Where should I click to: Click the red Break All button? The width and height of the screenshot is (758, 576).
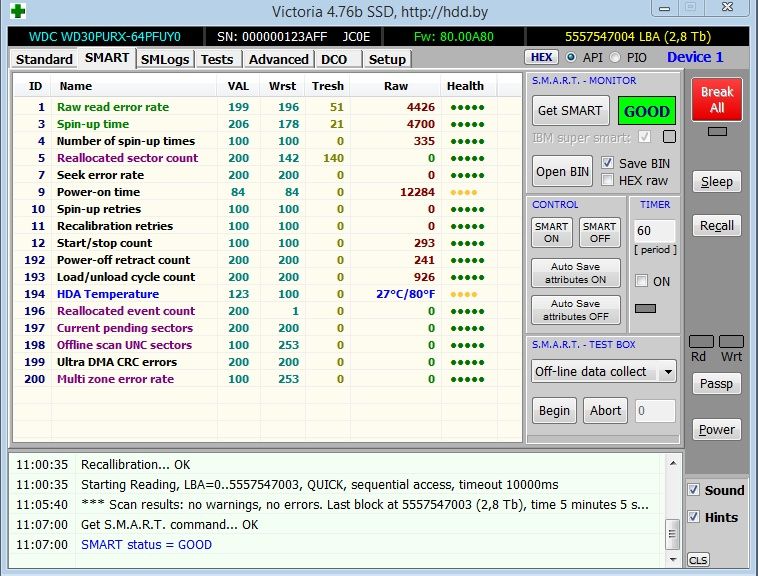[717, 100]
